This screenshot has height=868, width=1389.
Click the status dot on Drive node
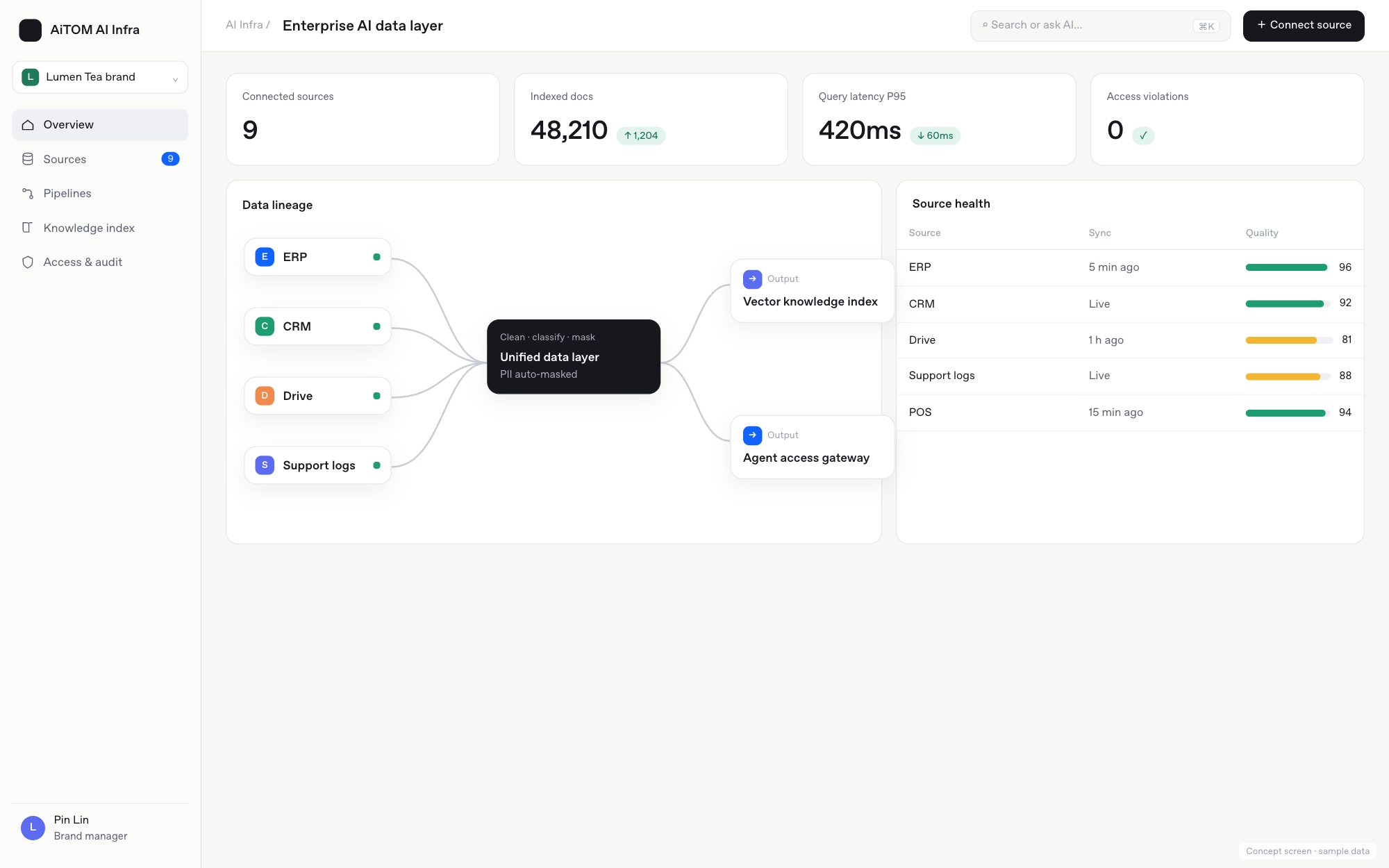coord(376,396)
